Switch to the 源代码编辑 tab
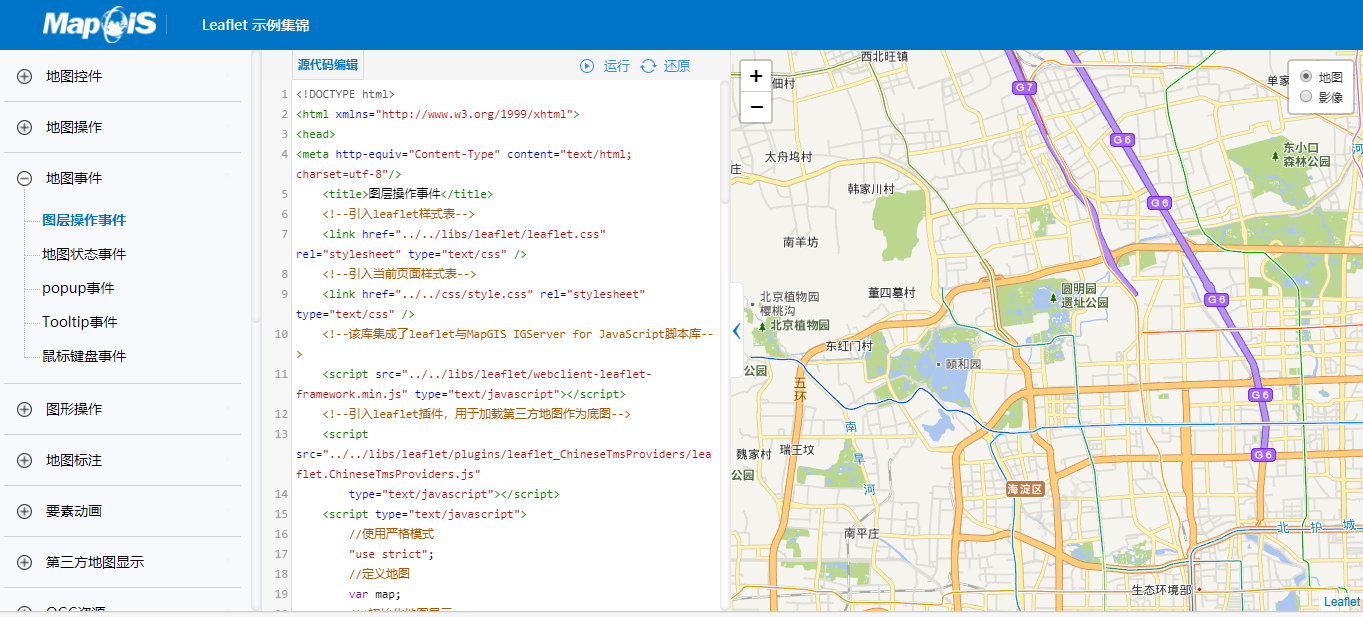 (x=327, y=64)
